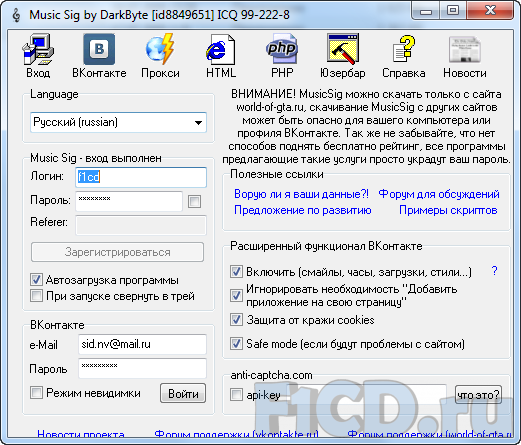Open the Прокси settings icon
Image resolution: width=521 pixels, height=445 pixels.
click(x=160, y=55)
